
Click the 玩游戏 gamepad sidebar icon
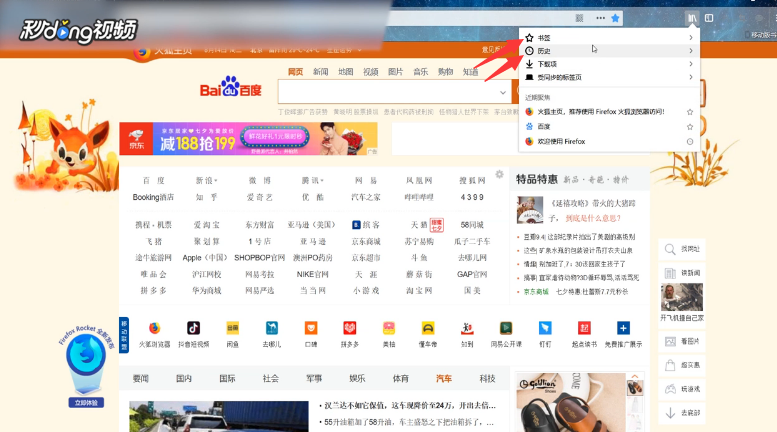(x=670, y=389)
